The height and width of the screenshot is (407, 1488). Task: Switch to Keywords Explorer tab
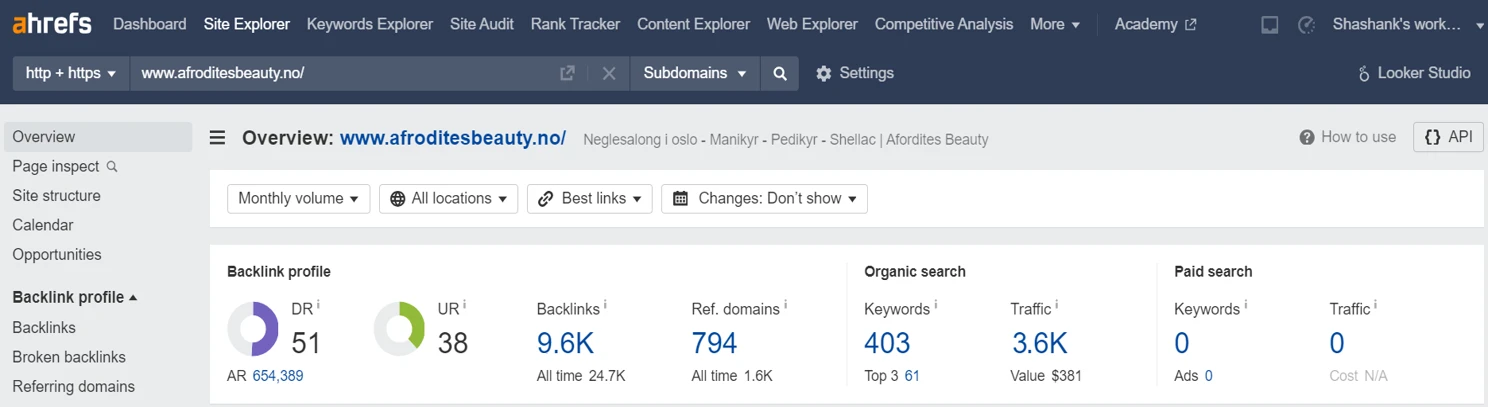[370, 24]
